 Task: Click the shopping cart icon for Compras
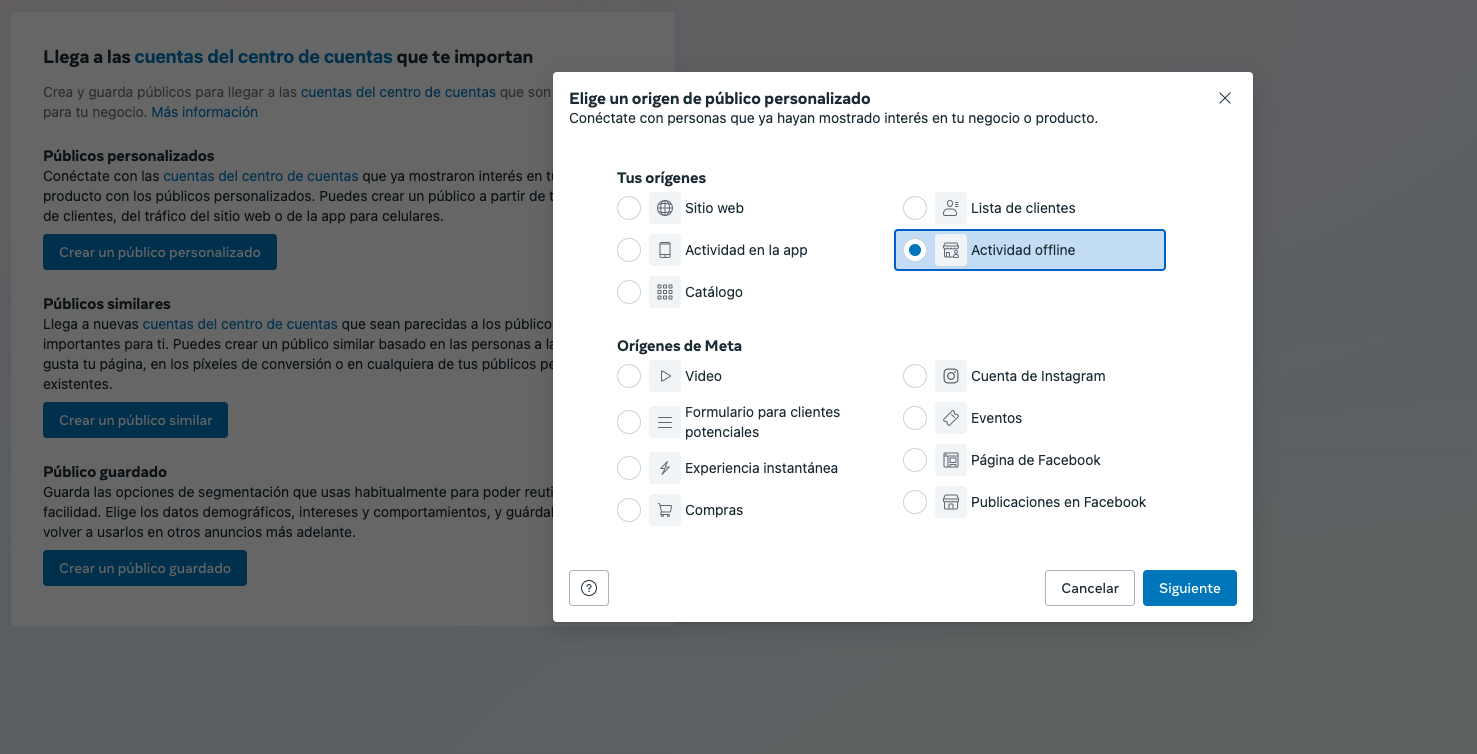(665, 510)
